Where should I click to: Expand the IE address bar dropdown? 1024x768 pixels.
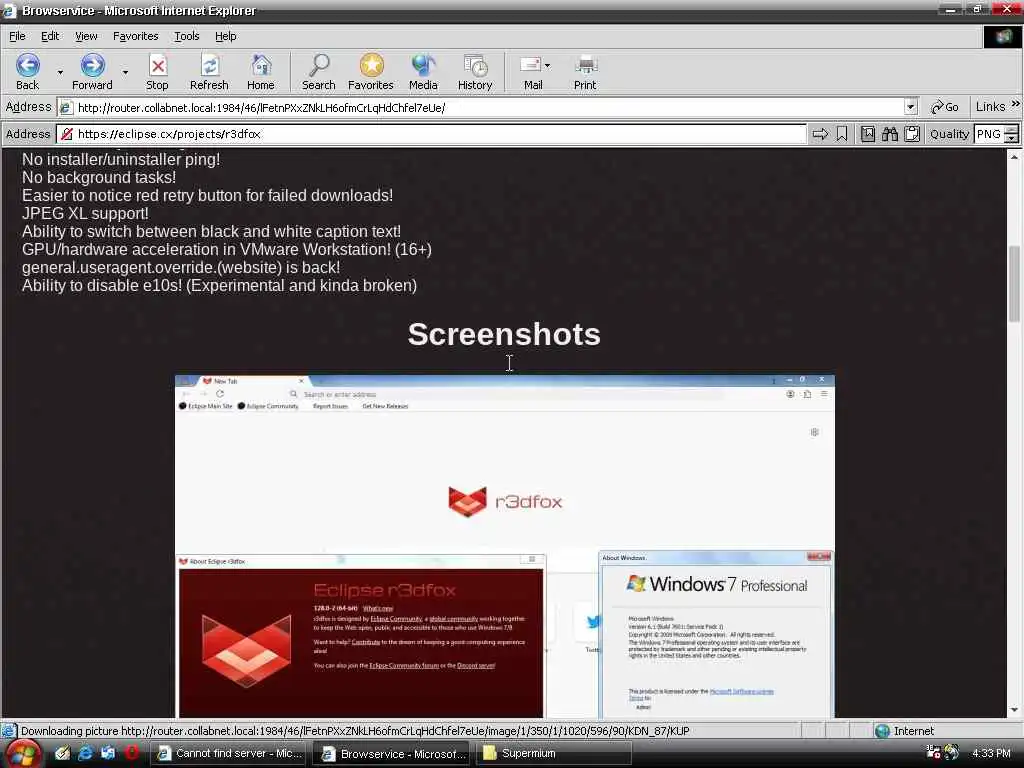point(910,107)
